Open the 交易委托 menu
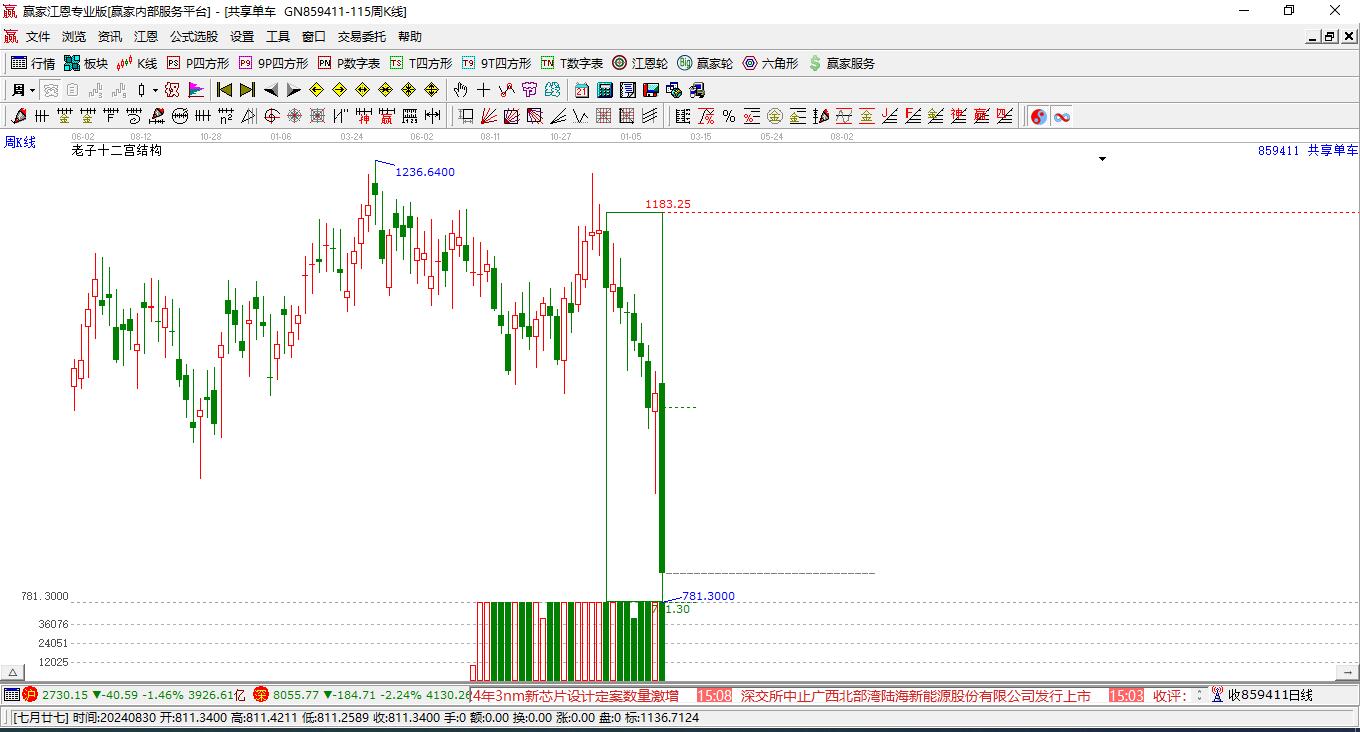Viewport: 1360px width, 732px height. pos(362,36)
